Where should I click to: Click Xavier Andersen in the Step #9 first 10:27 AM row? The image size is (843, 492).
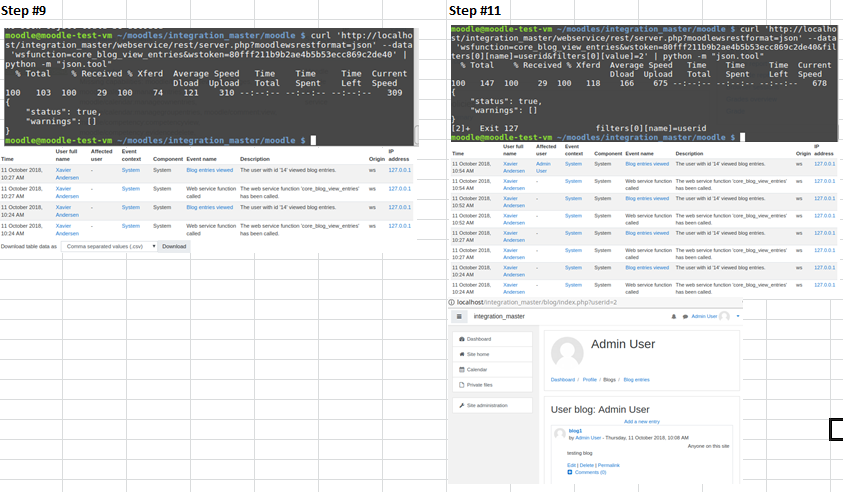(x=67, y=174)
